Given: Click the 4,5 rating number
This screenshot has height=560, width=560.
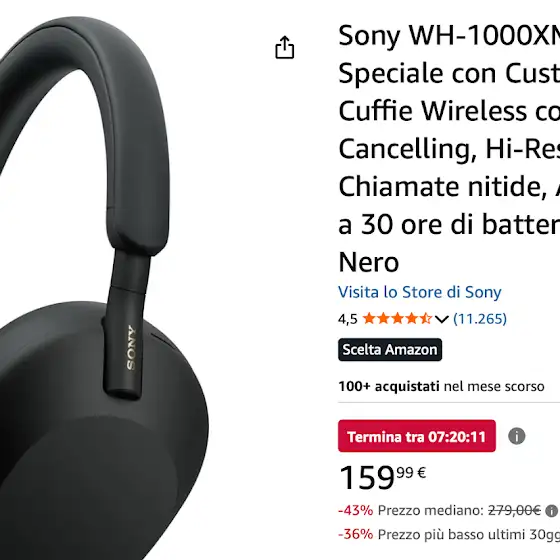Looking at the screenshot, I should (x=348, y=319).
